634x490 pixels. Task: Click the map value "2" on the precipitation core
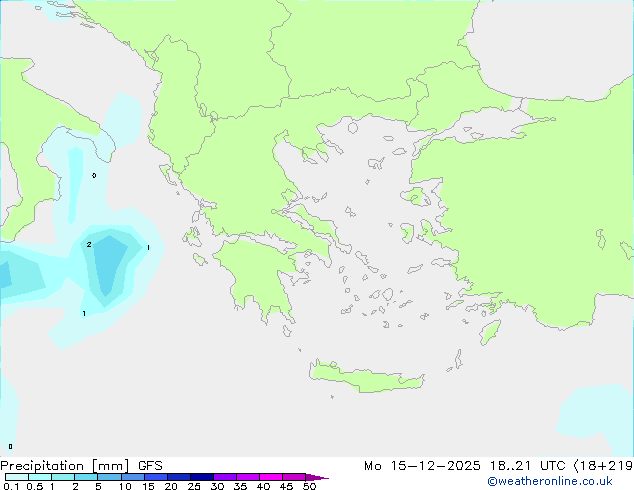tap(89, 244)
